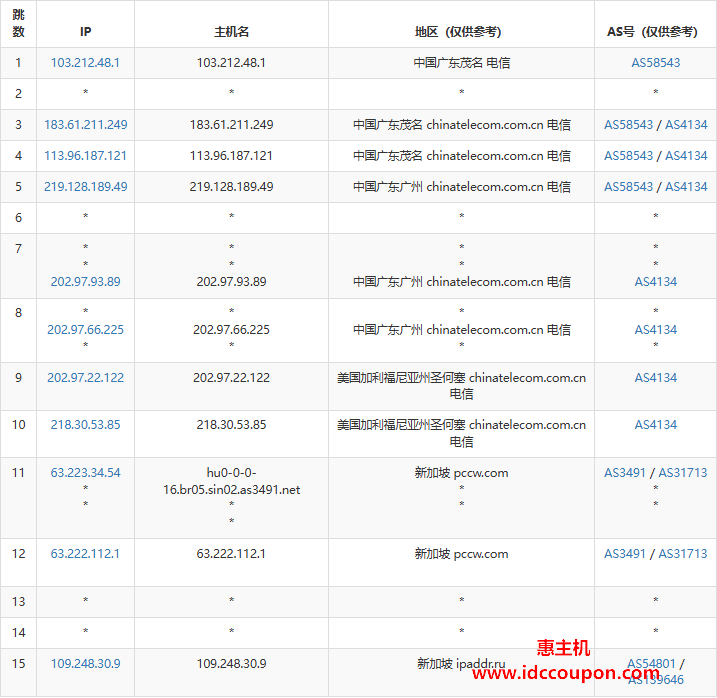The width and height of the screenshot is (717, 698).
Task: Click AS4134 link in hop 4 row
Action: [x=686, y=156]
